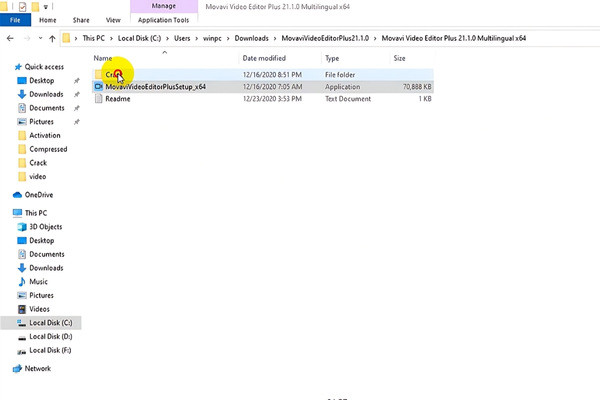
Task: Unpin Downloads using its pin icon
Action: point(77,95)
